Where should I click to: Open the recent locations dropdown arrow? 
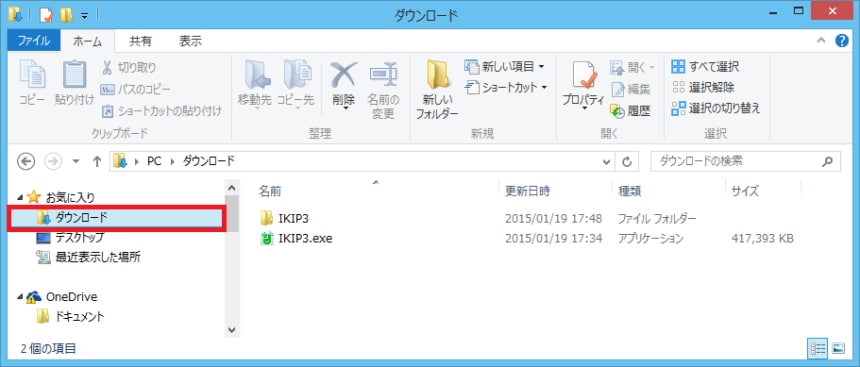tap(76, 161)
